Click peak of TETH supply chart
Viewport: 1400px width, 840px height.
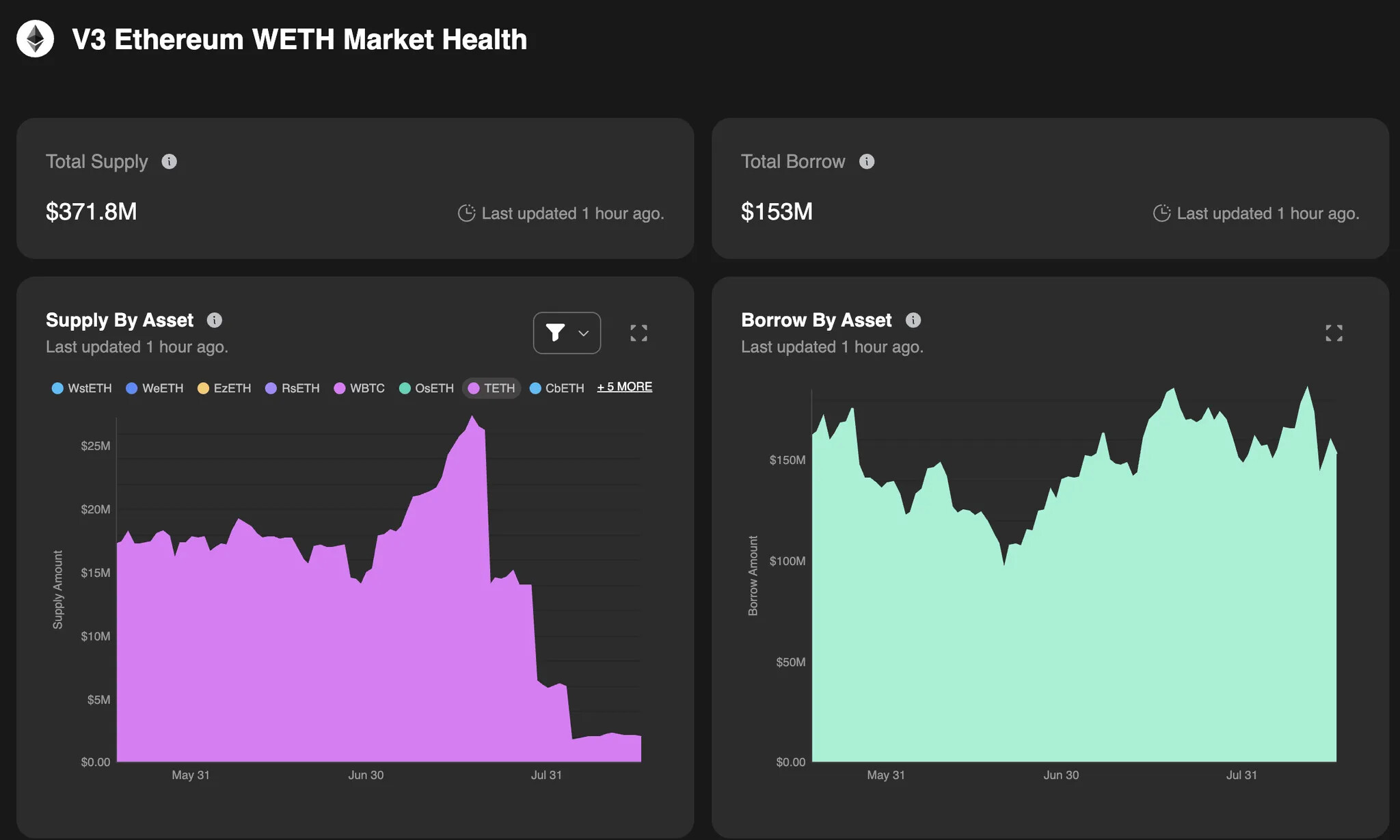click(472, 417)
